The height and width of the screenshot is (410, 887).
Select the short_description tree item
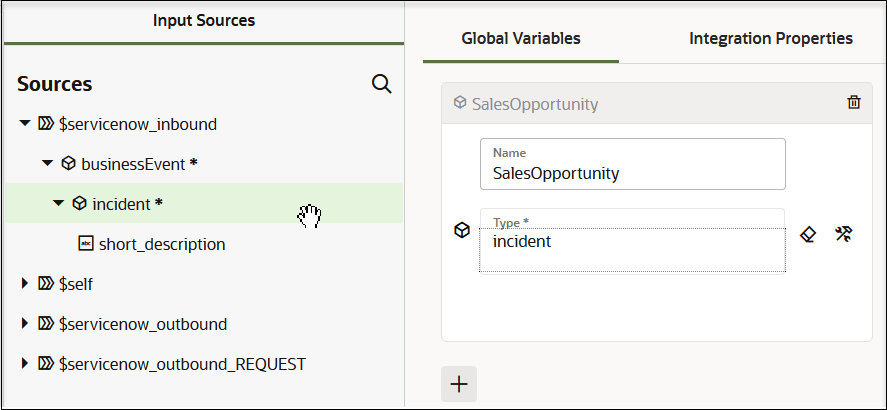pyautogui.click(x=162, y=244)
